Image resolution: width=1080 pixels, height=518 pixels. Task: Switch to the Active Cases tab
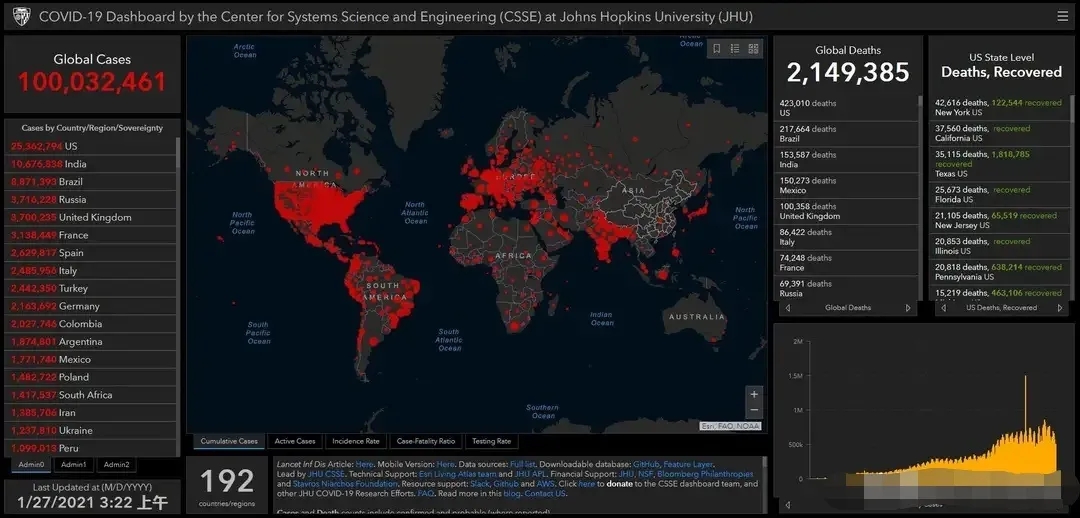[295, 442]
